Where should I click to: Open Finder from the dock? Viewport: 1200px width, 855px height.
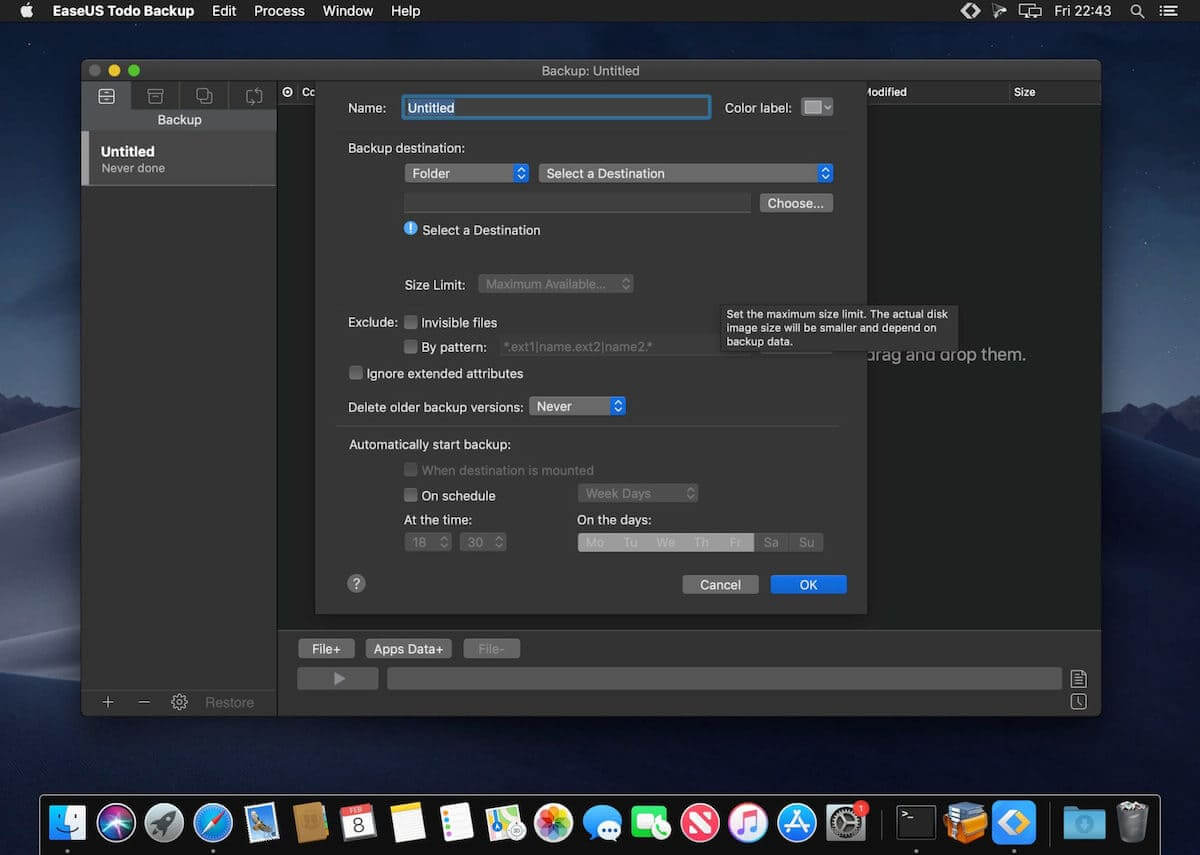68,822
